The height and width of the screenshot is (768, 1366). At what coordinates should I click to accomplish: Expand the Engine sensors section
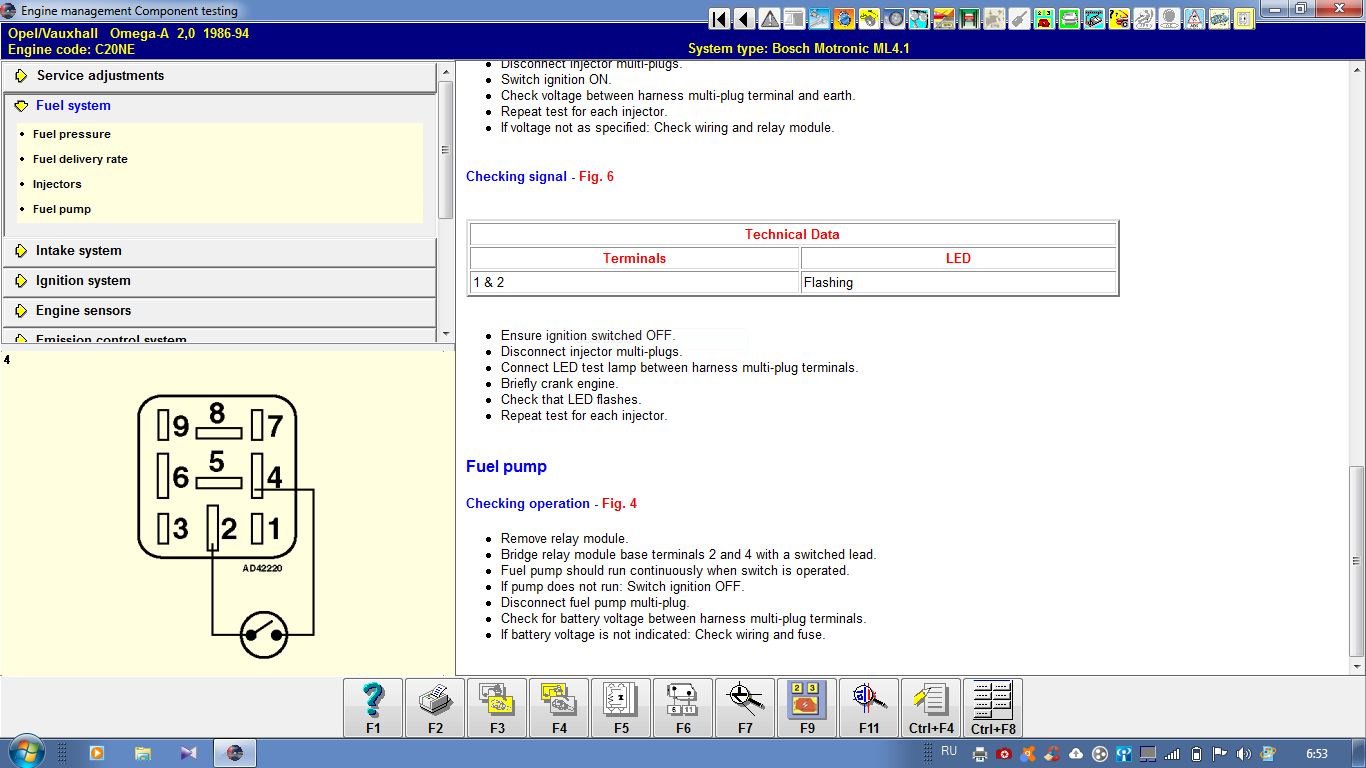(x=219, y=311)
